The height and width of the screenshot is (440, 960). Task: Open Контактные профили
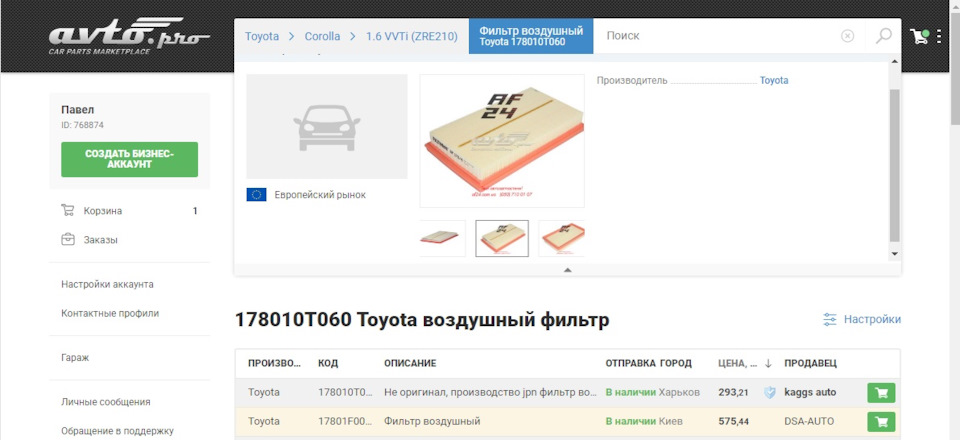110,313
